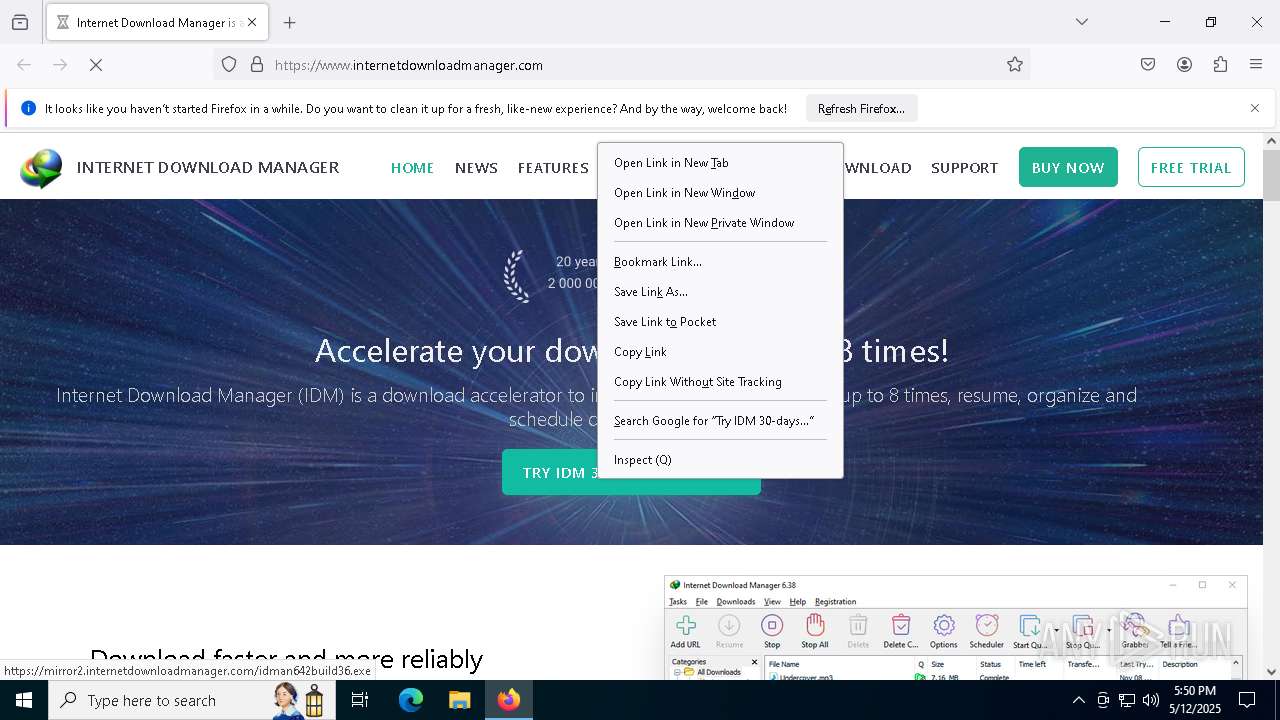Screen dimensions: 1280x720
Task: Select Copy Link from context menu
Action: tap(720, 352)
